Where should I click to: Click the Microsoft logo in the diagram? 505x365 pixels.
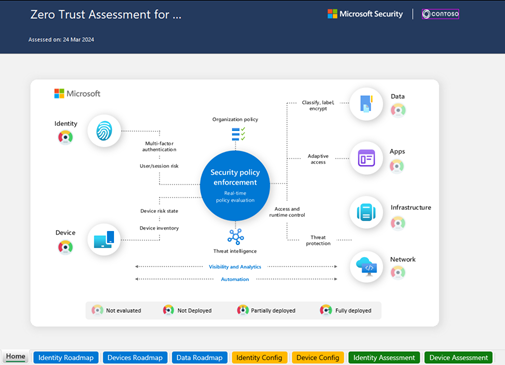[77, 93]
